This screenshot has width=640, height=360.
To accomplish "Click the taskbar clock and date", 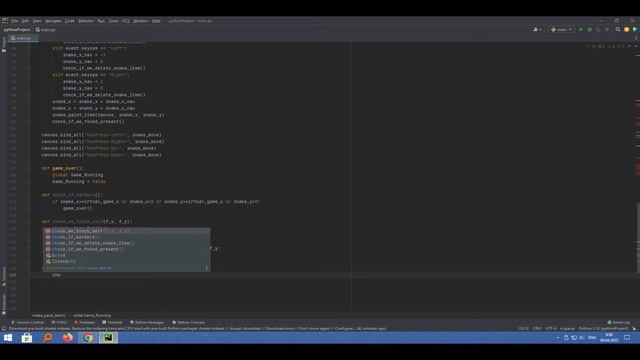I will 609,338.
